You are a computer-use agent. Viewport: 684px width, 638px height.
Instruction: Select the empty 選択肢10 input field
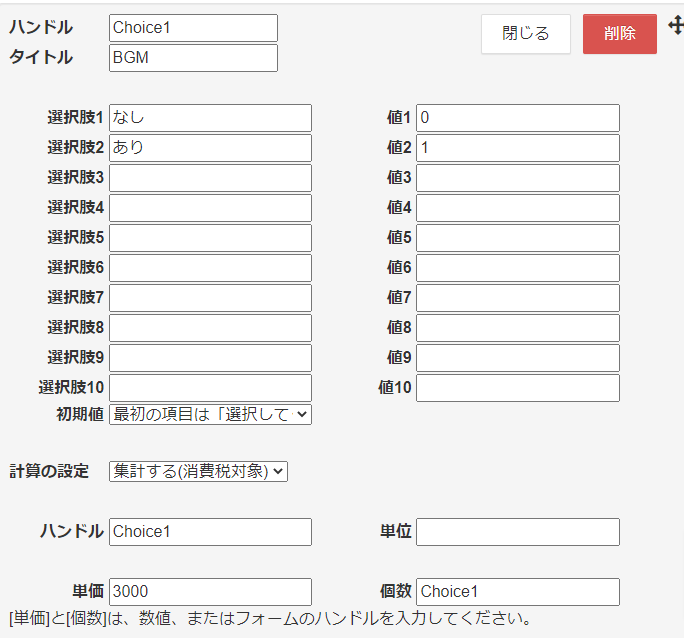210,388
